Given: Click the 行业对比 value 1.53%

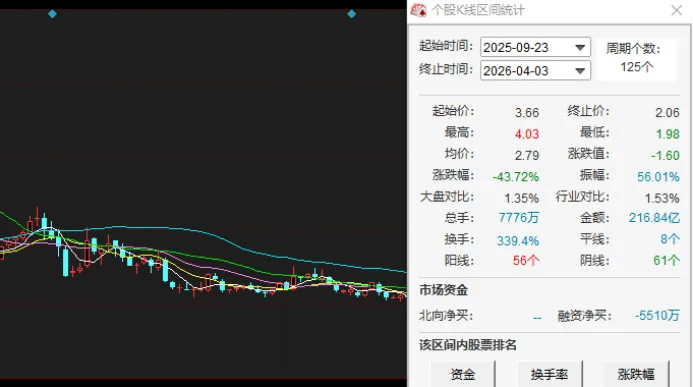Looking at the screenshot, I should pyautogui.click(x=662, y=198).
